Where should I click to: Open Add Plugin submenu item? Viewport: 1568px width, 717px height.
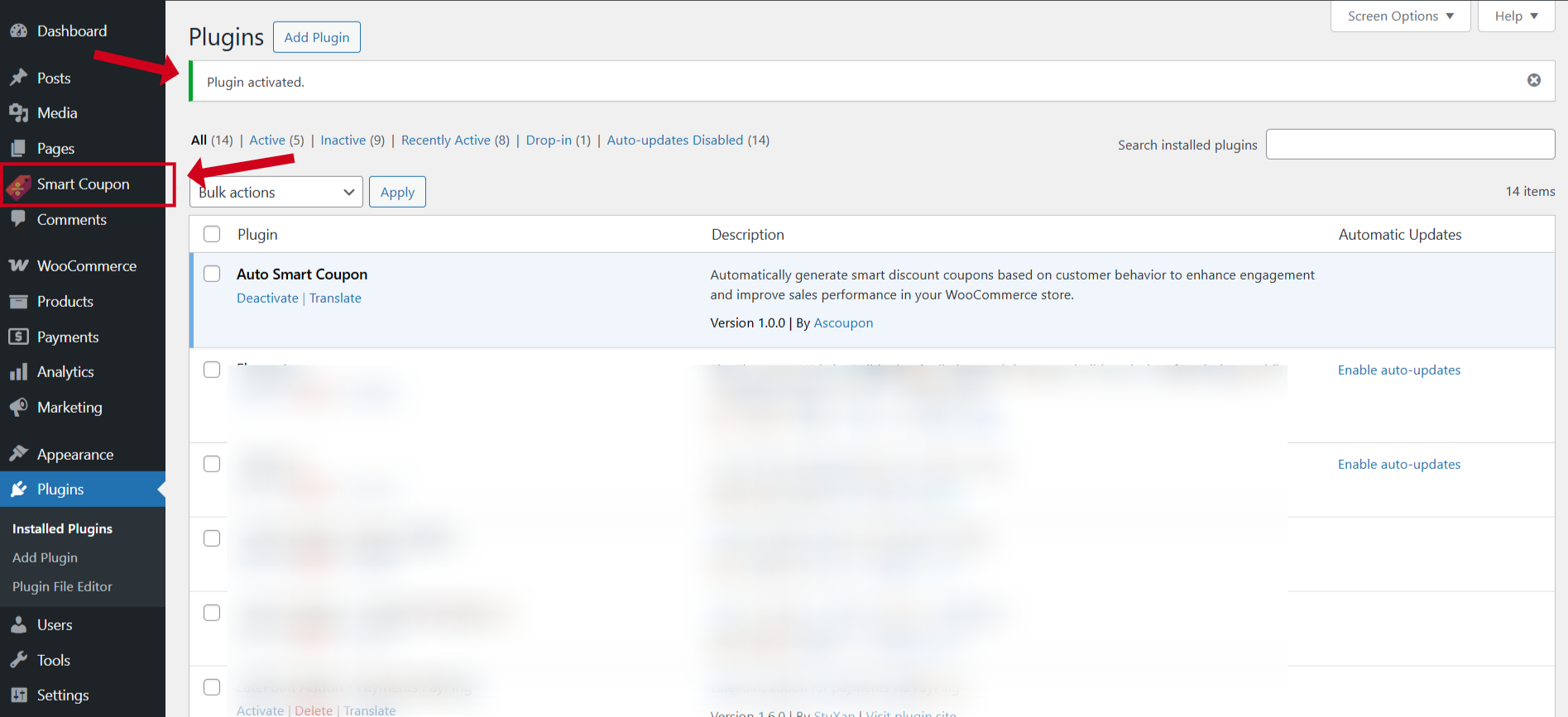click(45, 557)
